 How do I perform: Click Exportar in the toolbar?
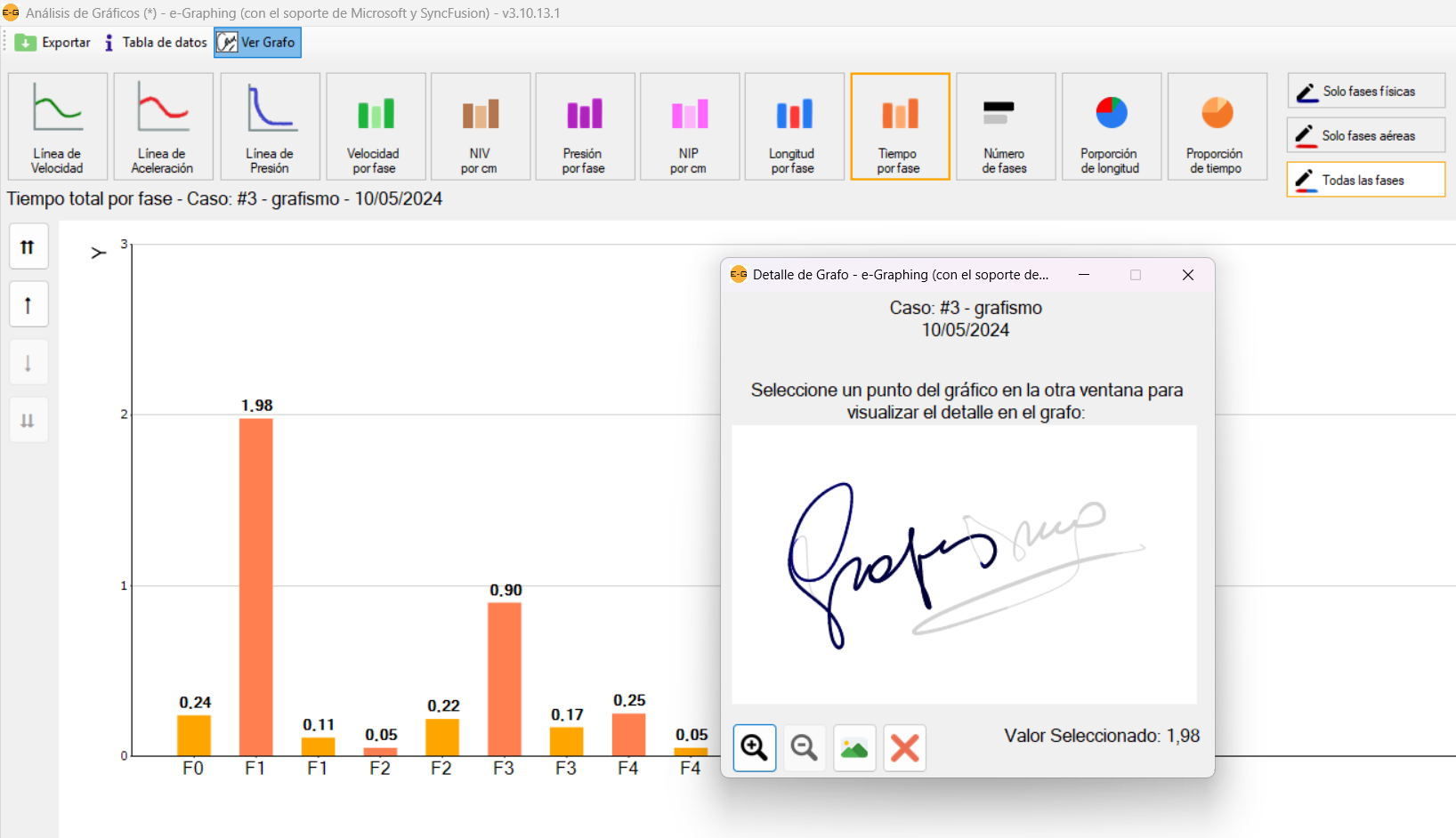point(53,43)
